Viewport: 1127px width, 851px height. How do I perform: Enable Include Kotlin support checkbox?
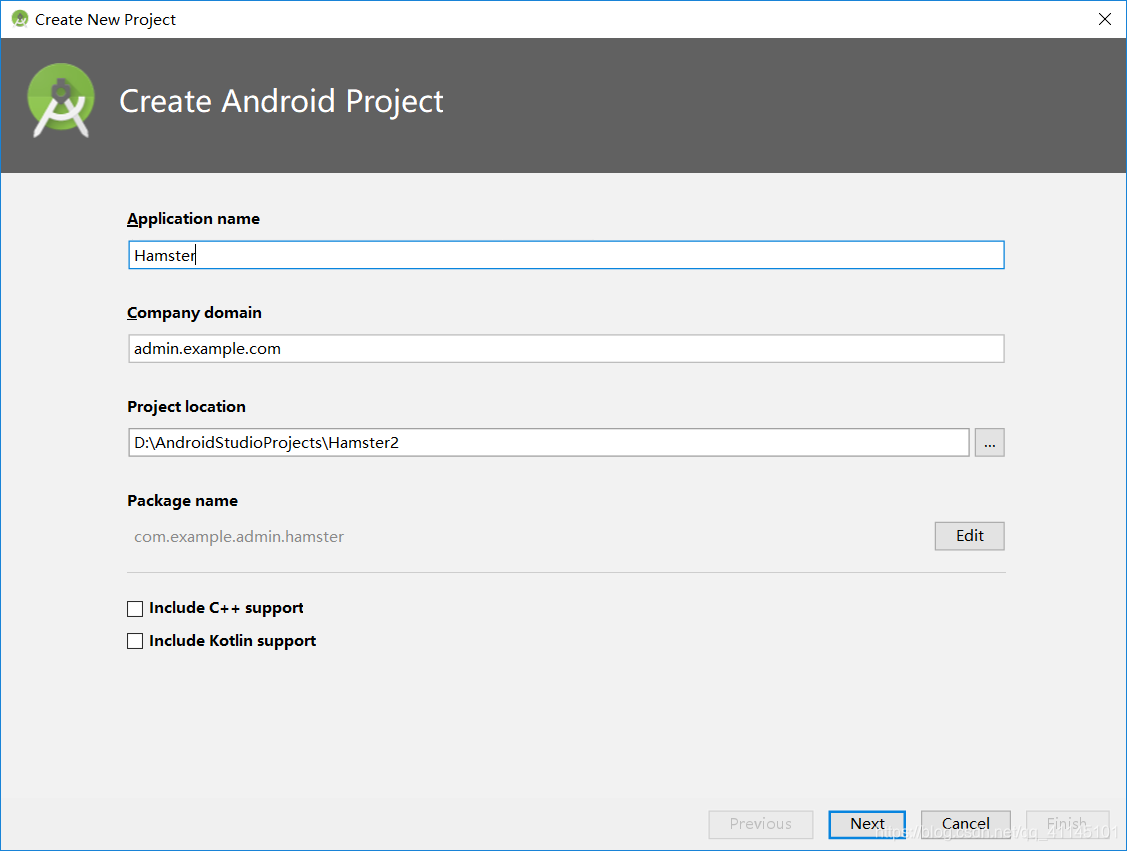tap(135, 641)
